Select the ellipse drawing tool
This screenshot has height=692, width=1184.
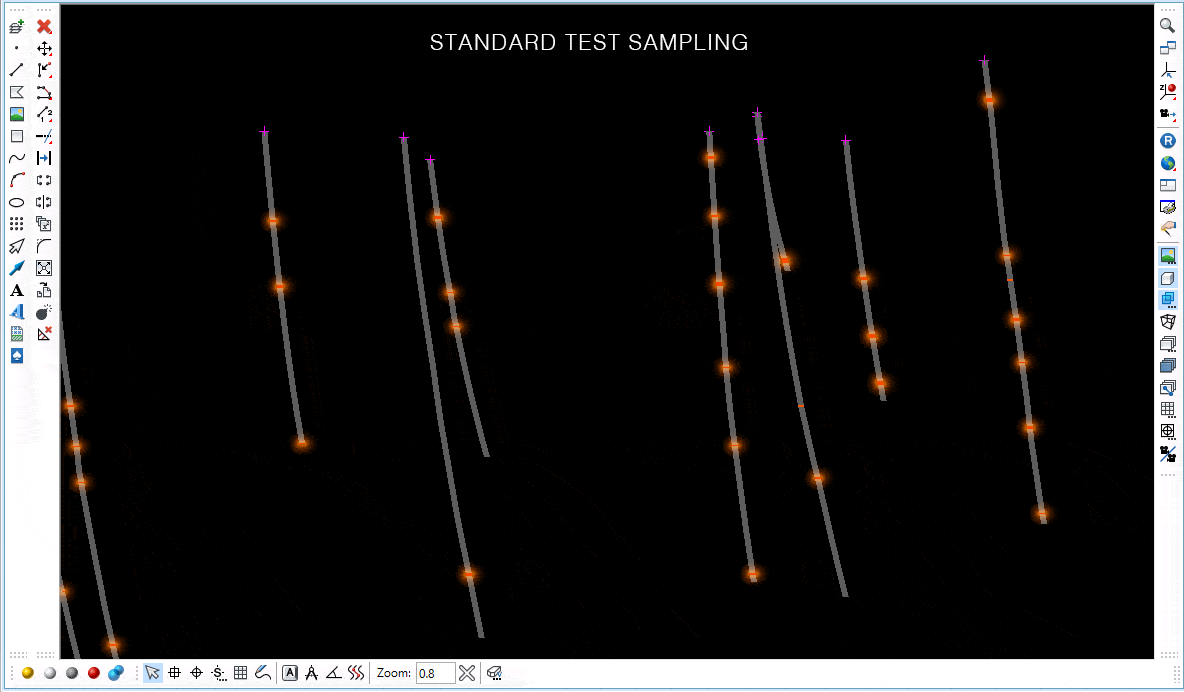(17, 202)
